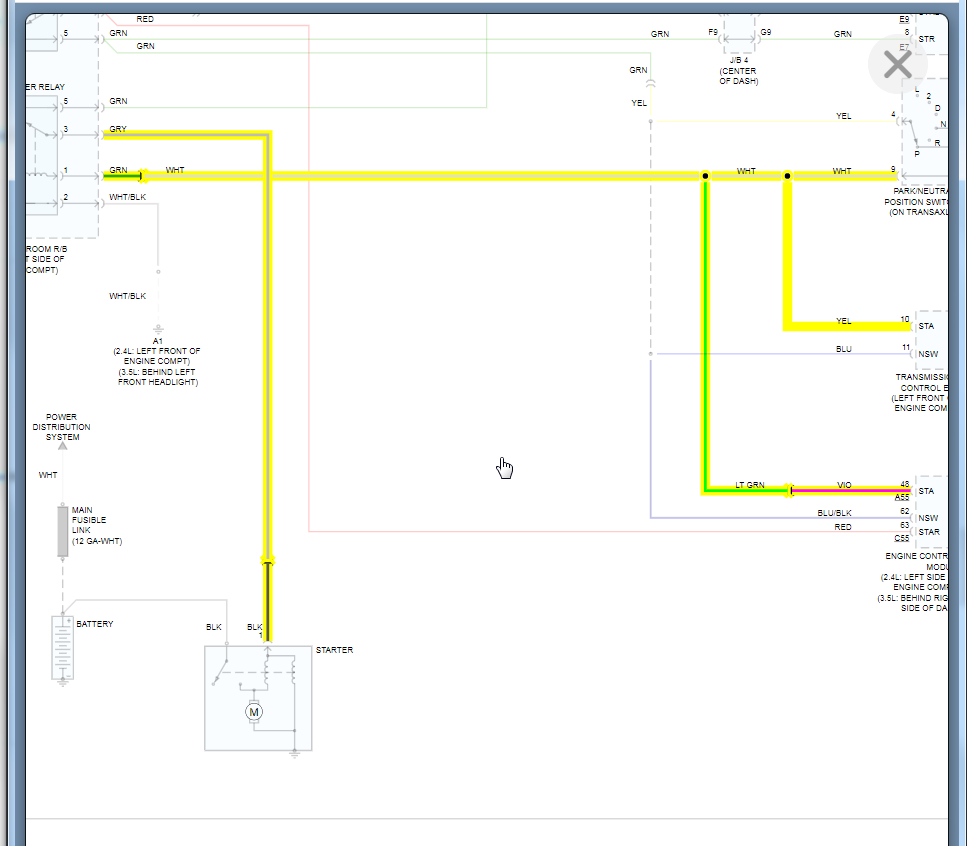Select the STR terminal label

pyautogui.click(x=926, y=39)
